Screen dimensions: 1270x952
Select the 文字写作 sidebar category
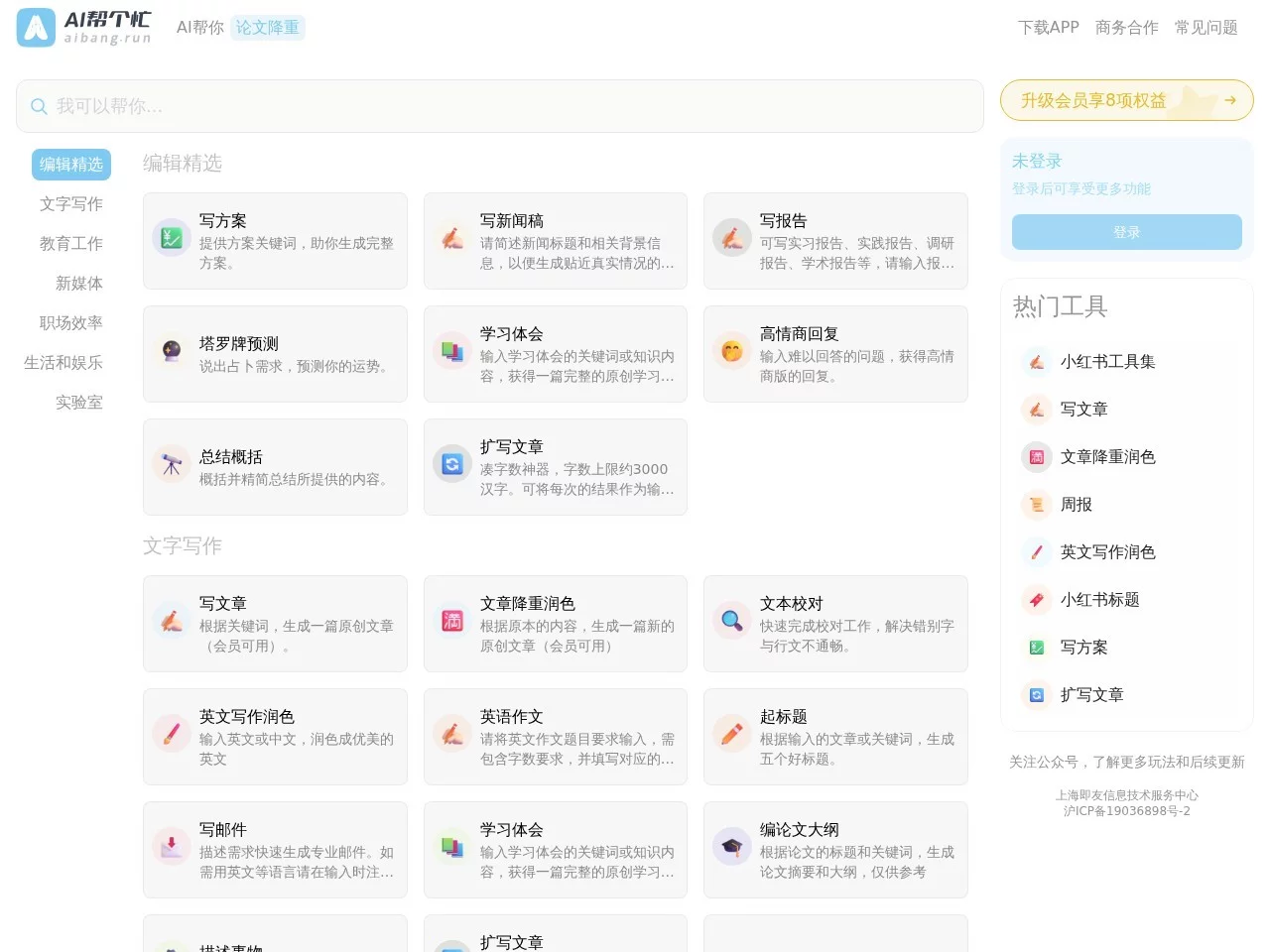point(70,204)
